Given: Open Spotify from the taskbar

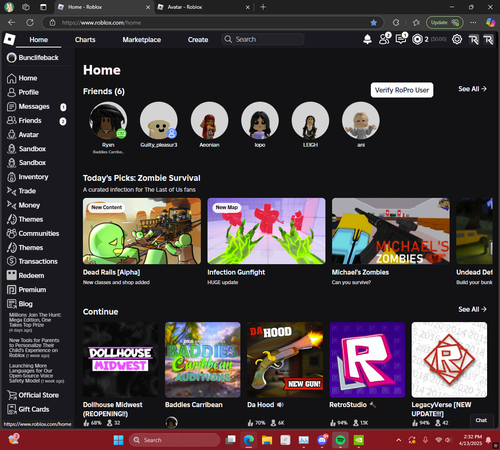Looking at the screenshot, I should [x=340, y=440].
